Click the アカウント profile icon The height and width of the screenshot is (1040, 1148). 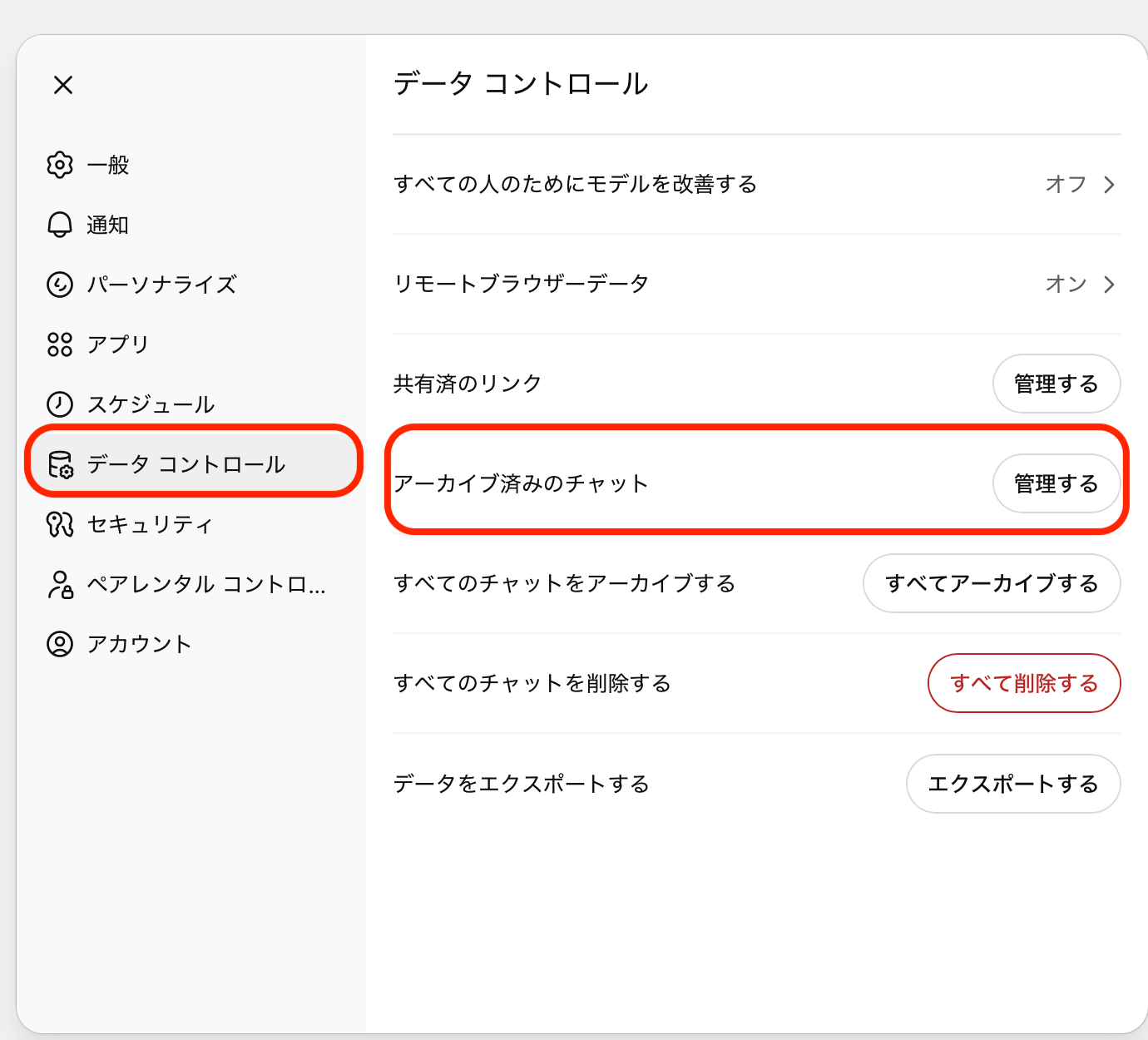60,644
